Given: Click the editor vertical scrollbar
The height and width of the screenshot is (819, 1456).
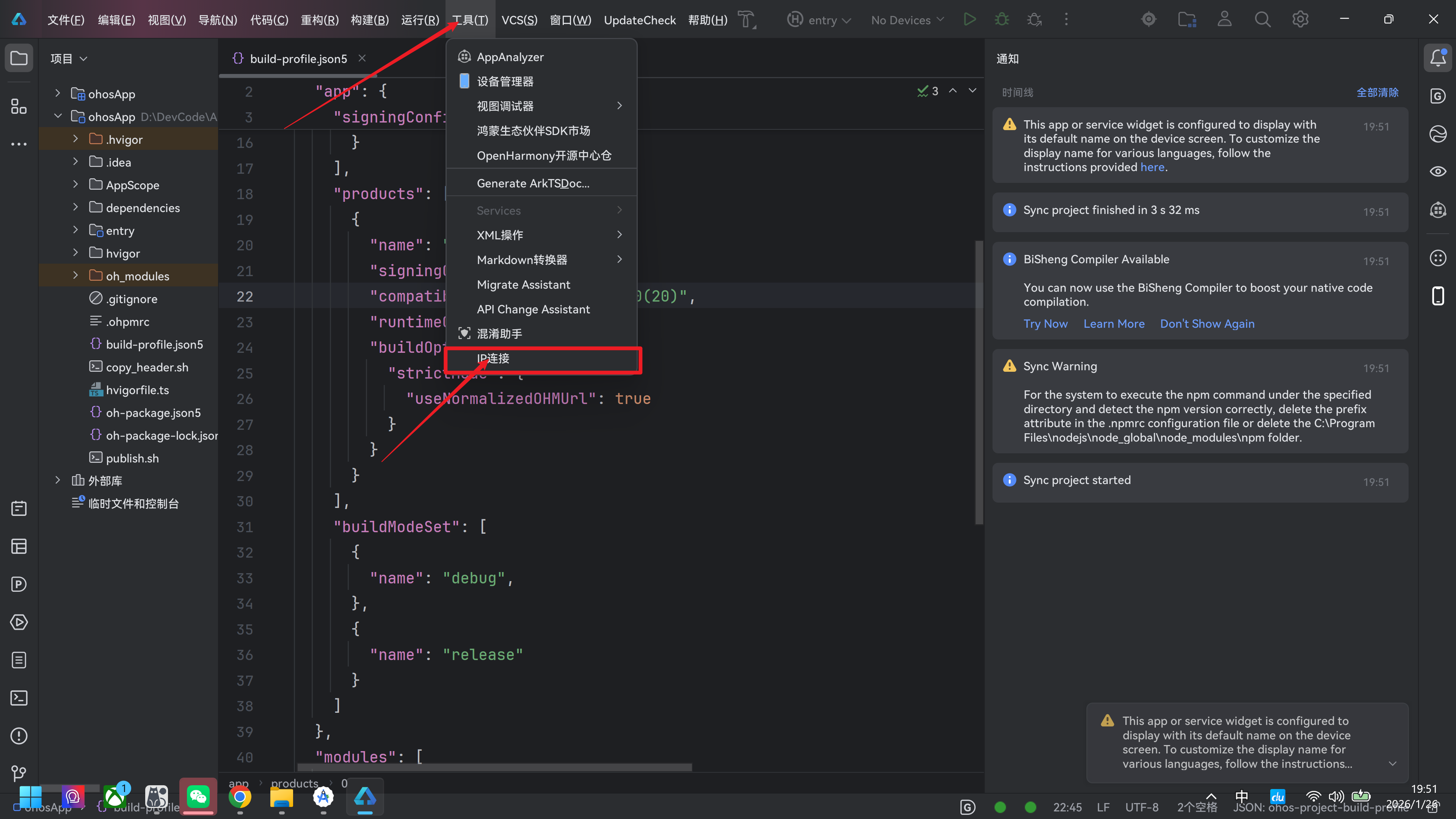Looking at the screenshot, I should coord(978,382).
